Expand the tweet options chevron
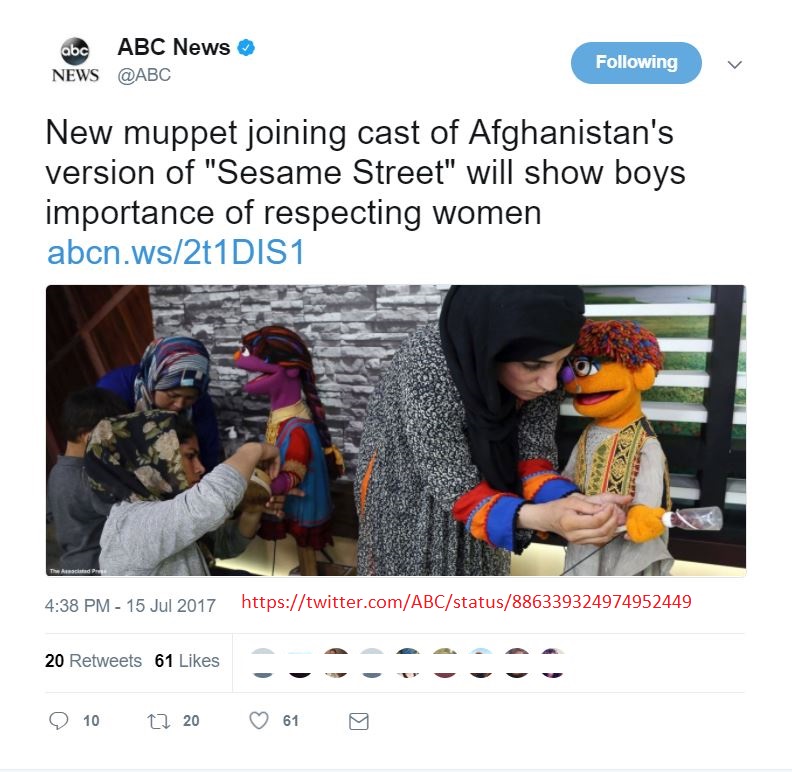 point(734,64)
